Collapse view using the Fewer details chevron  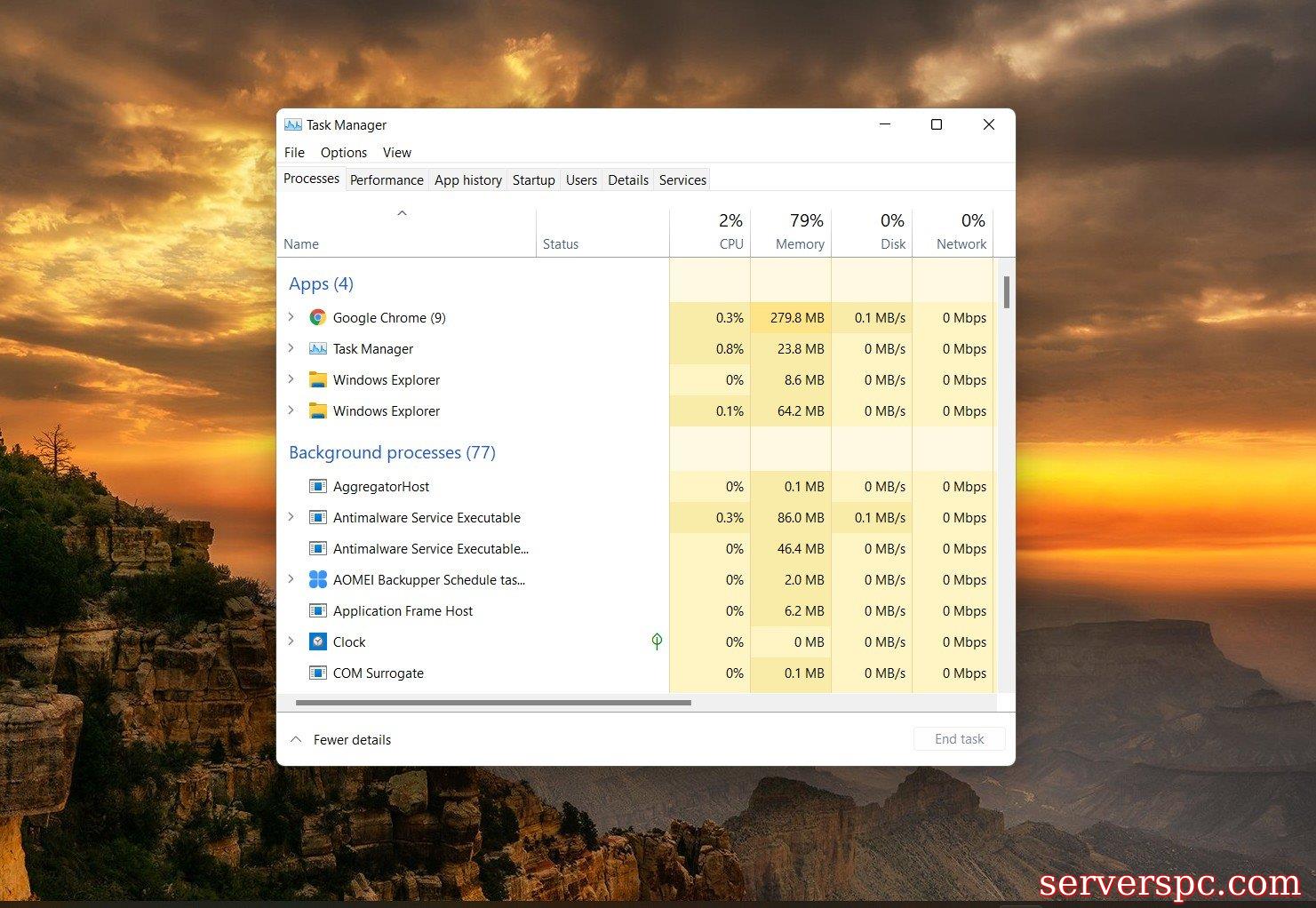[x=297, y=739]
